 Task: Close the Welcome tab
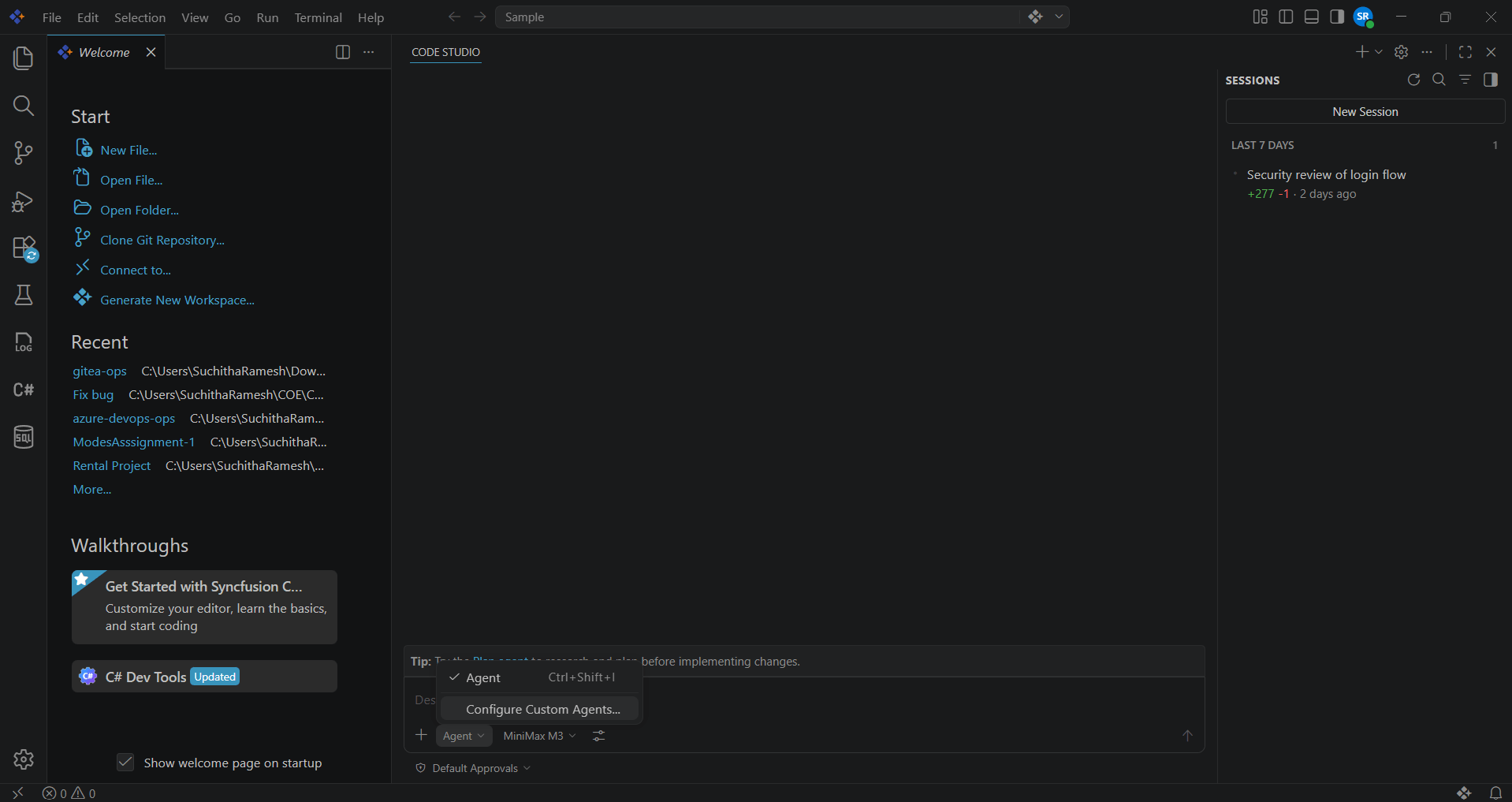[x=151, y=52]
